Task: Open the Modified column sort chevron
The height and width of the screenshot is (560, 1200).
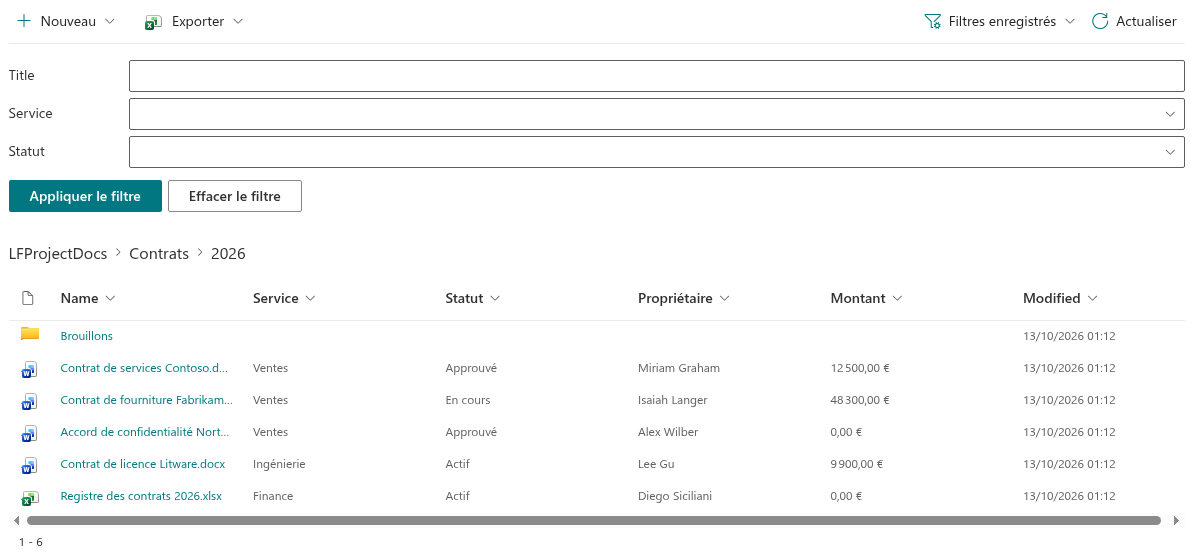Action: pyautogui.click(x=1092, y=298)
